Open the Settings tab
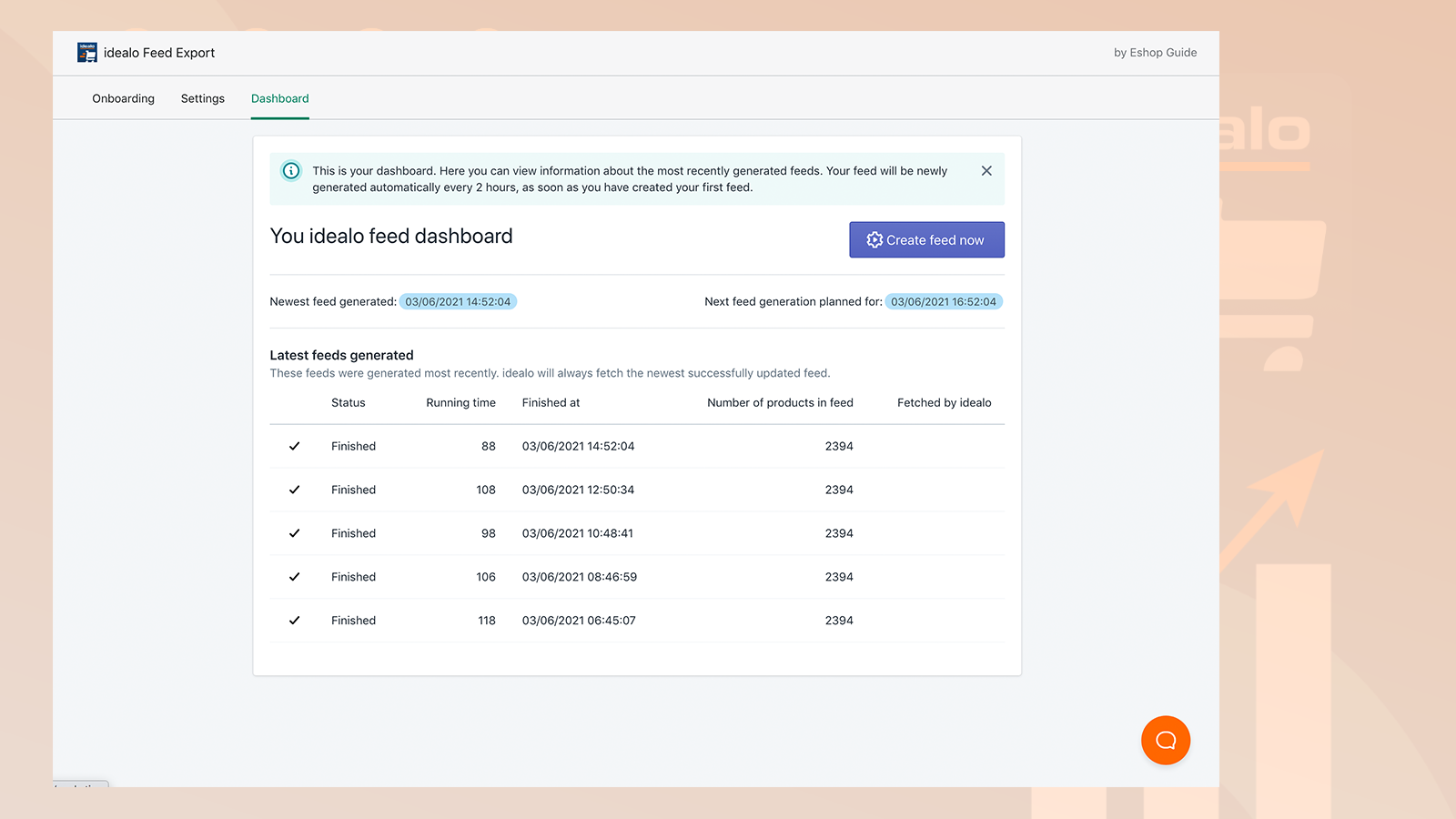This screenshot has height=819, width=1456. [203, 98]
